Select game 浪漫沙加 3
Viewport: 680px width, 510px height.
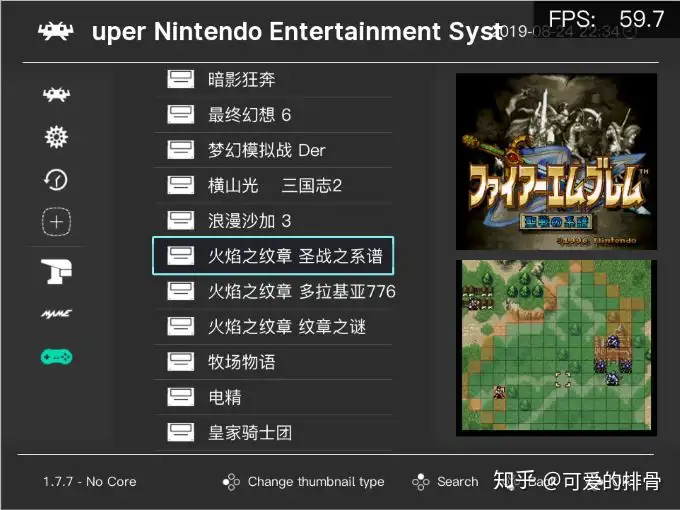[273, 221]
